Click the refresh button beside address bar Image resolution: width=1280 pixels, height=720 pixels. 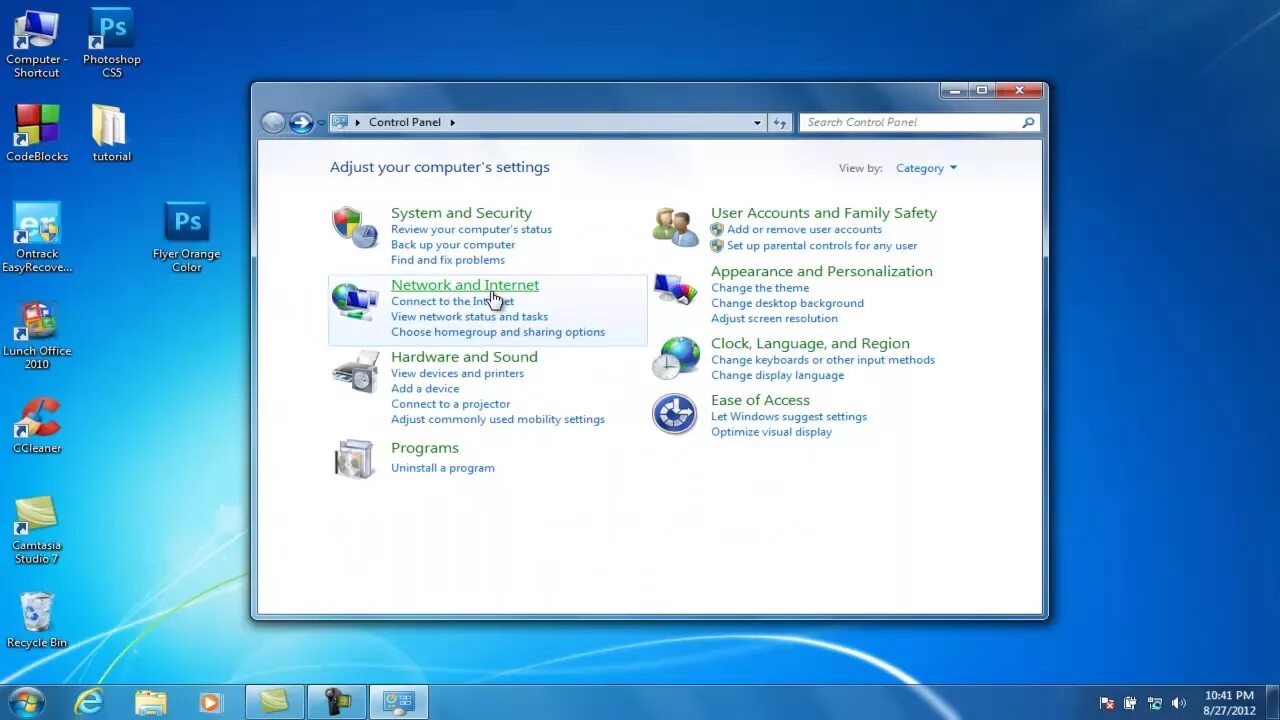tap(780, 122)
